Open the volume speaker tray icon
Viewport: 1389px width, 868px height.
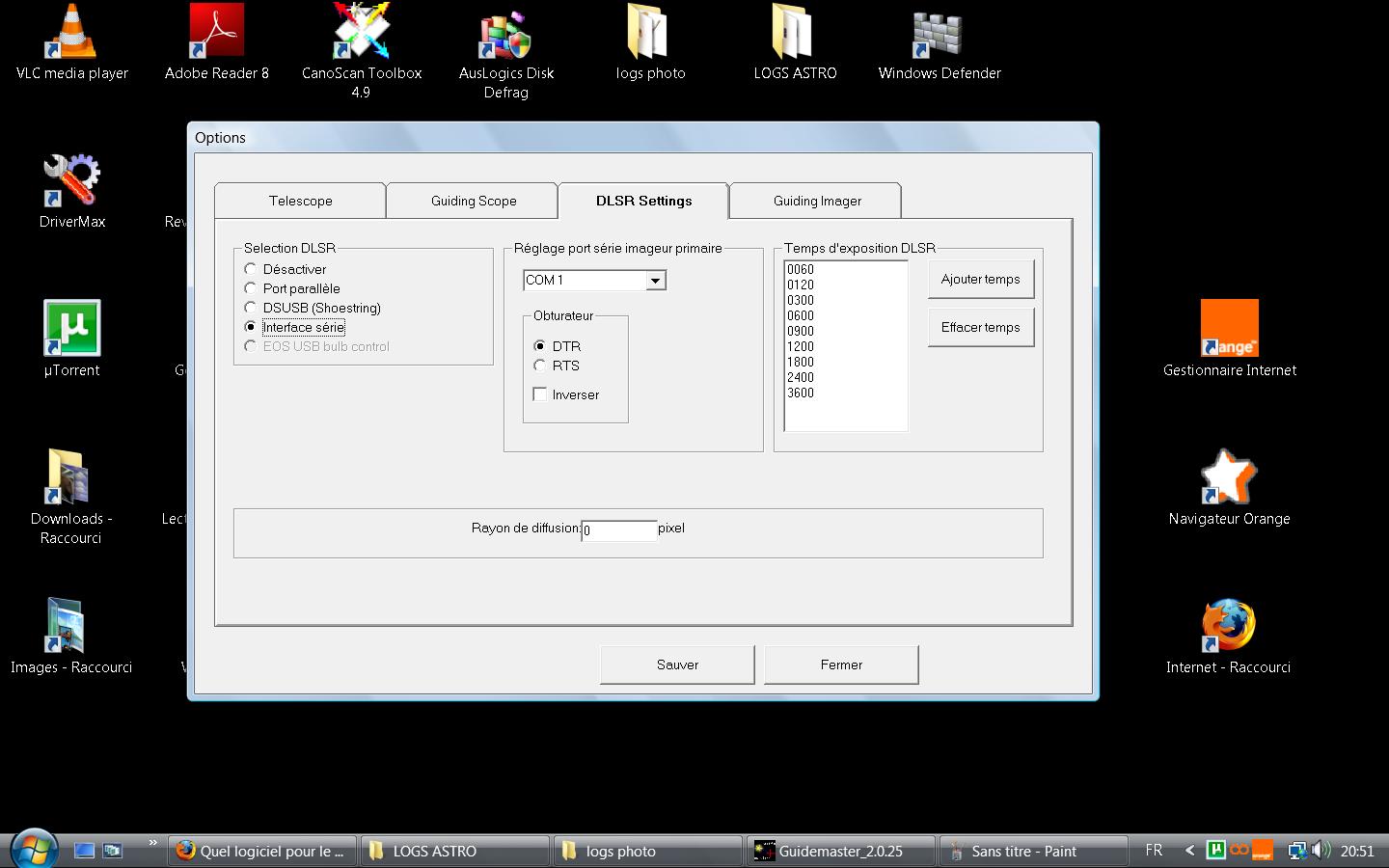point(1321,850)
